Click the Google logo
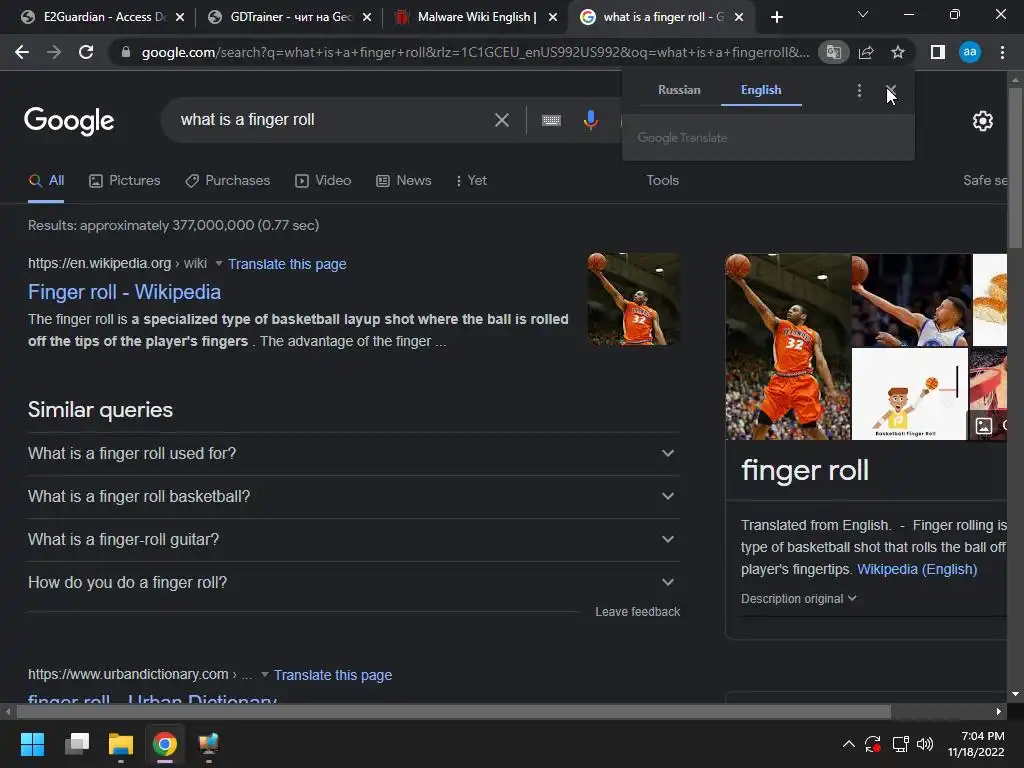 69,121
